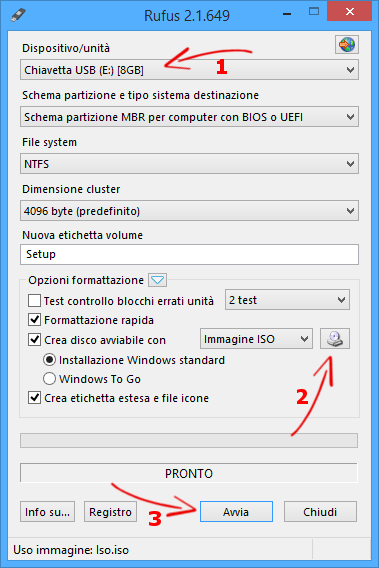This screenshot has height=568, width=379.
Task: Open File system NTFS dropdown
Action: [190, 164]
